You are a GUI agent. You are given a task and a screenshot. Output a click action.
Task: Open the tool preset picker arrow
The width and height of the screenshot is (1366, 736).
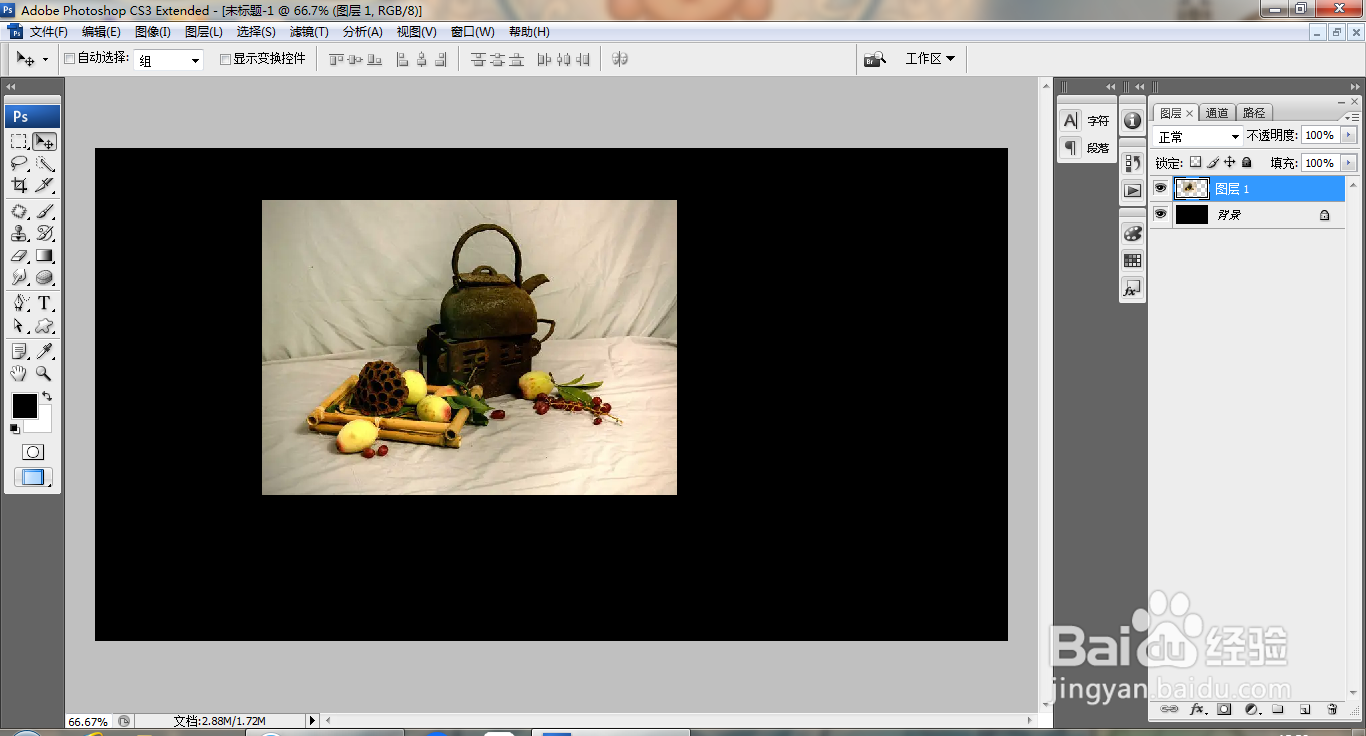coord(45,60)
